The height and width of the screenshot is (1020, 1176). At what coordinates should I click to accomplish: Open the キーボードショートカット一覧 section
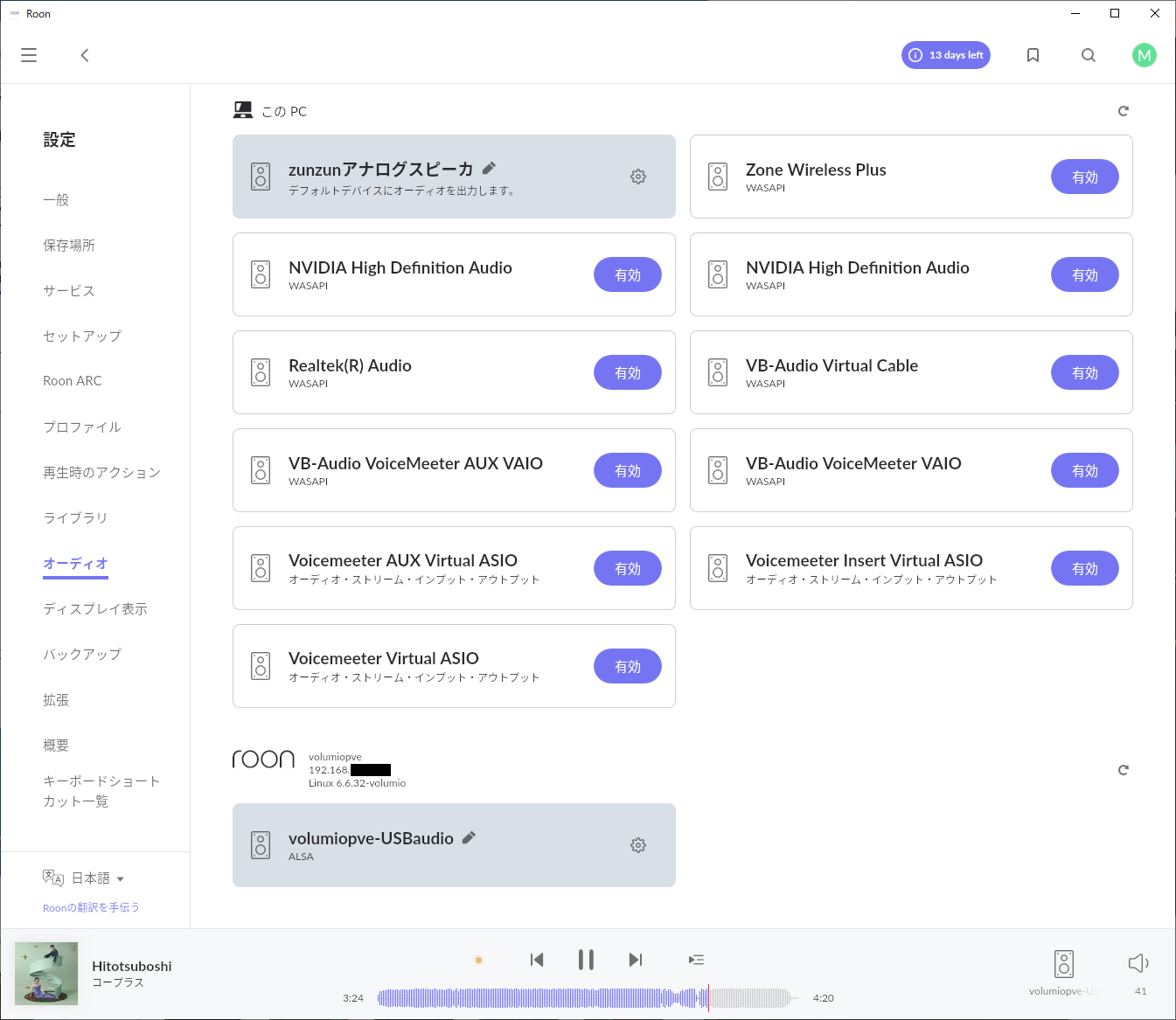click(x=101, y=791)
